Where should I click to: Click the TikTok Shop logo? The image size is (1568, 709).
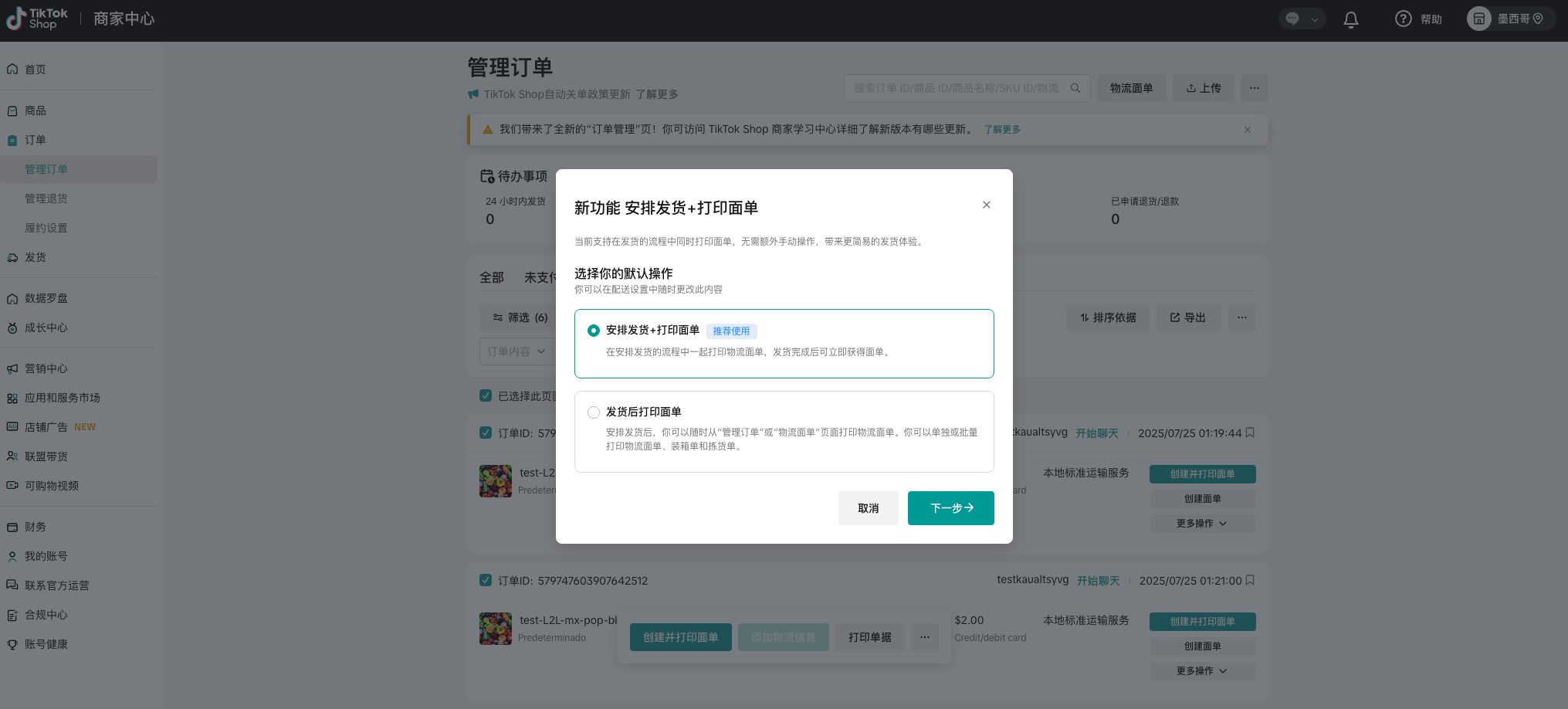click(x=37, y=19)
